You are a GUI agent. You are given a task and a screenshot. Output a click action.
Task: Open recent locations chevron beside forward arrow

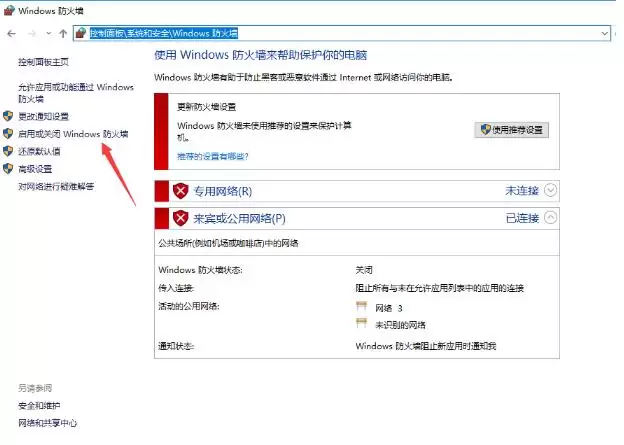click(x=48, y=33)
